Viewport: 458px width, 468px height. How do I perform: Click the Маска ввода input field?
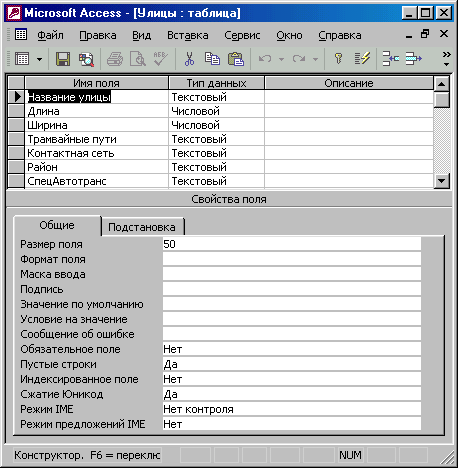tap(292, 274)
